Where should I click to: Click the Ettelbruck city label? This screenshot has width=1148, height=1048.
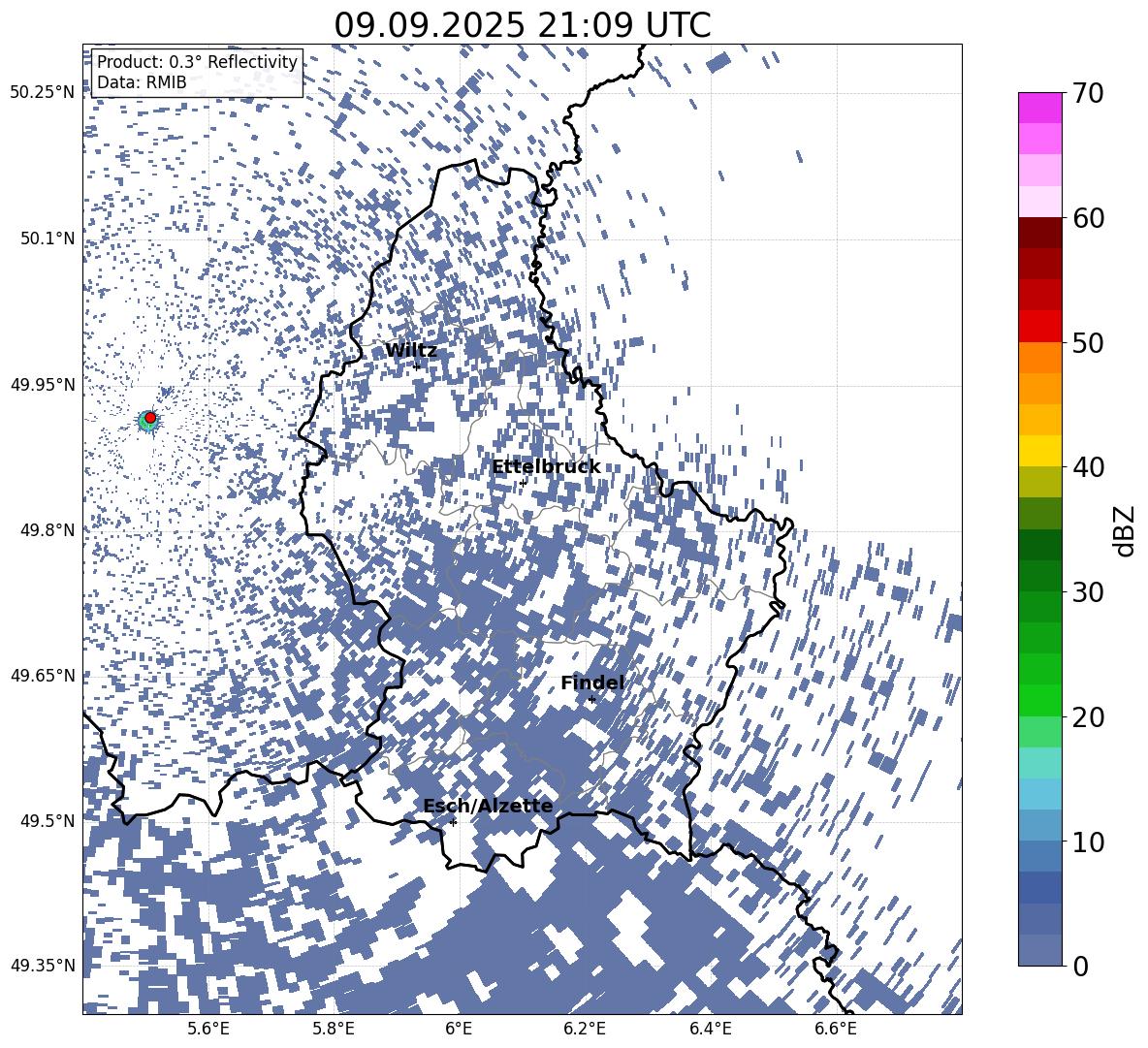(x=546, y=467)
